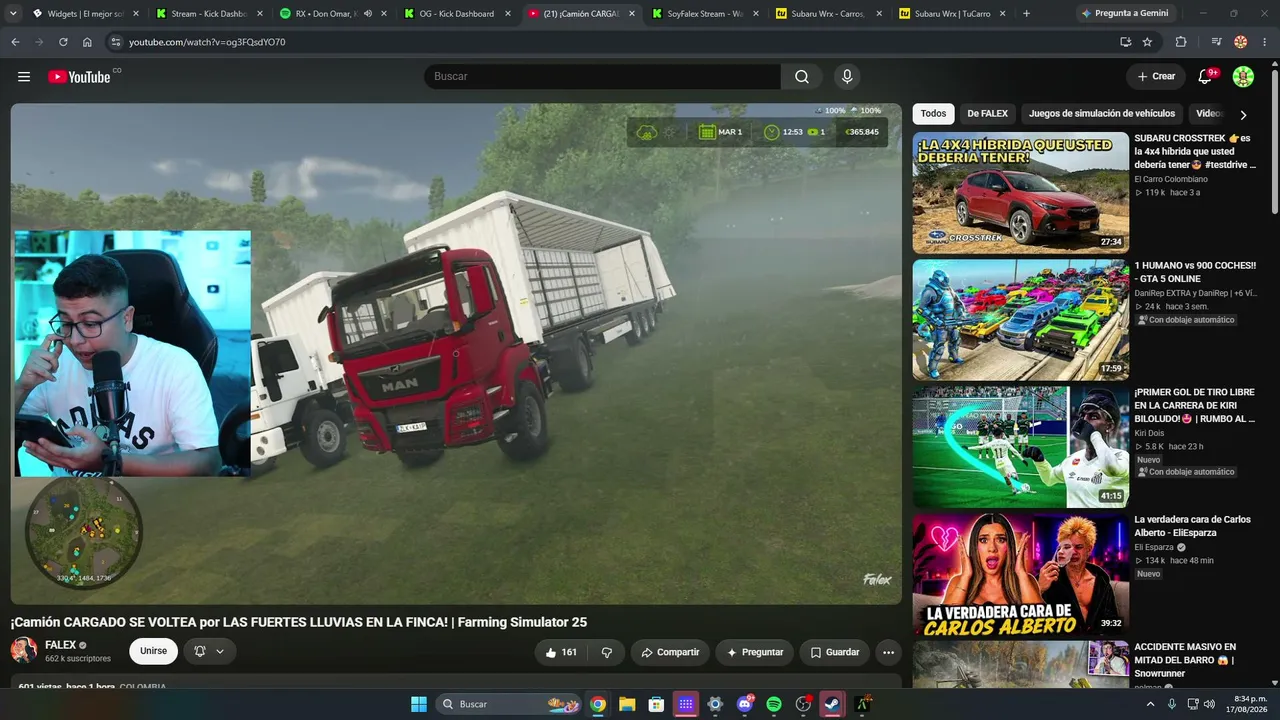Open the Kiri Dois channel name
Screen dimensions: 1280x720
(1150, 433)
